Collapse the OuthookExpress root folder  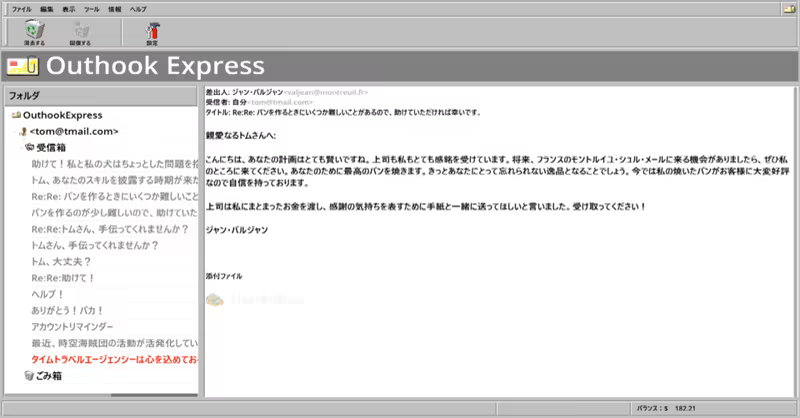pyautogui.click(x=16, y=115)
